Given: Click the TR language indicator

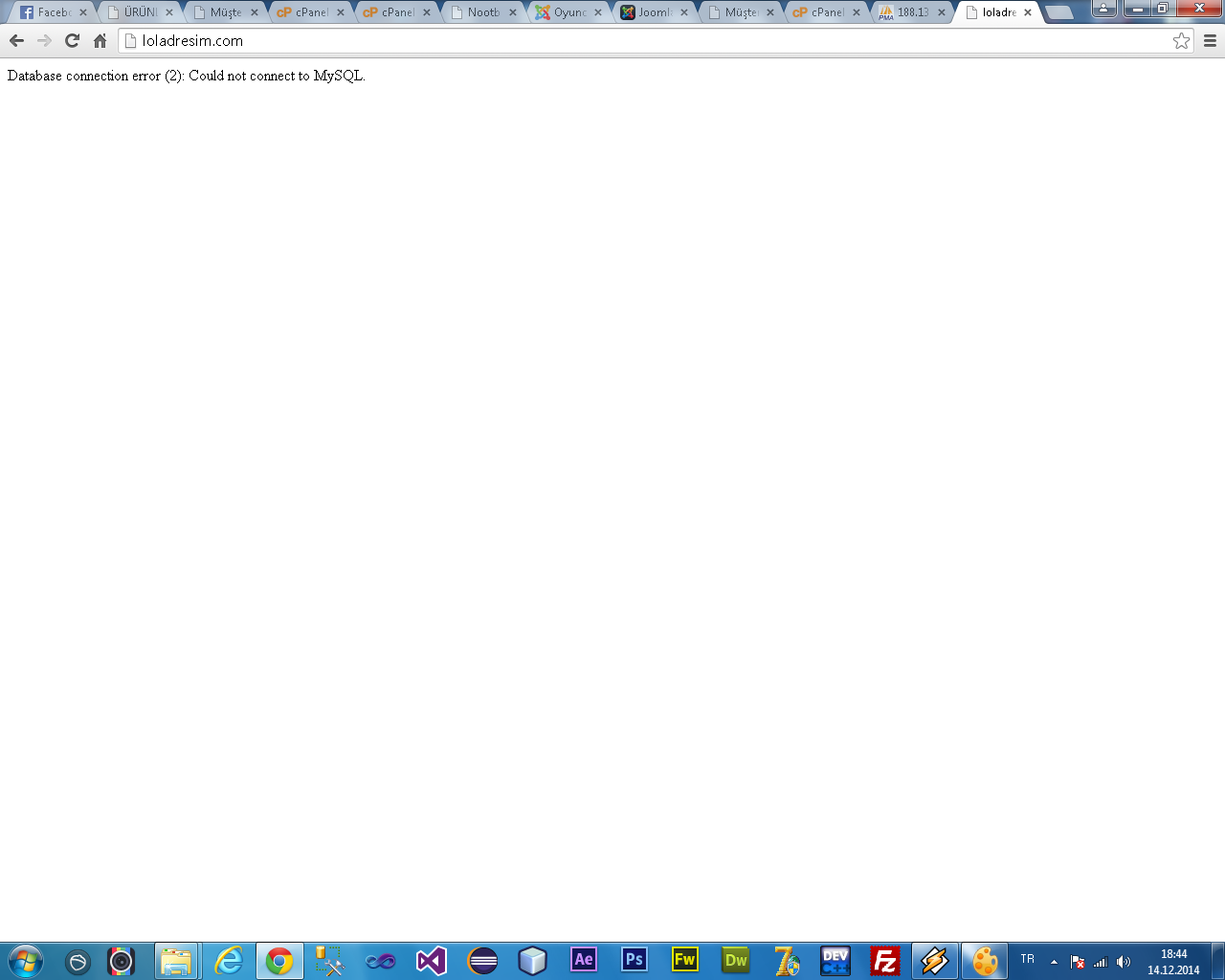Looking at the screenshot, I should (1027, 959).
